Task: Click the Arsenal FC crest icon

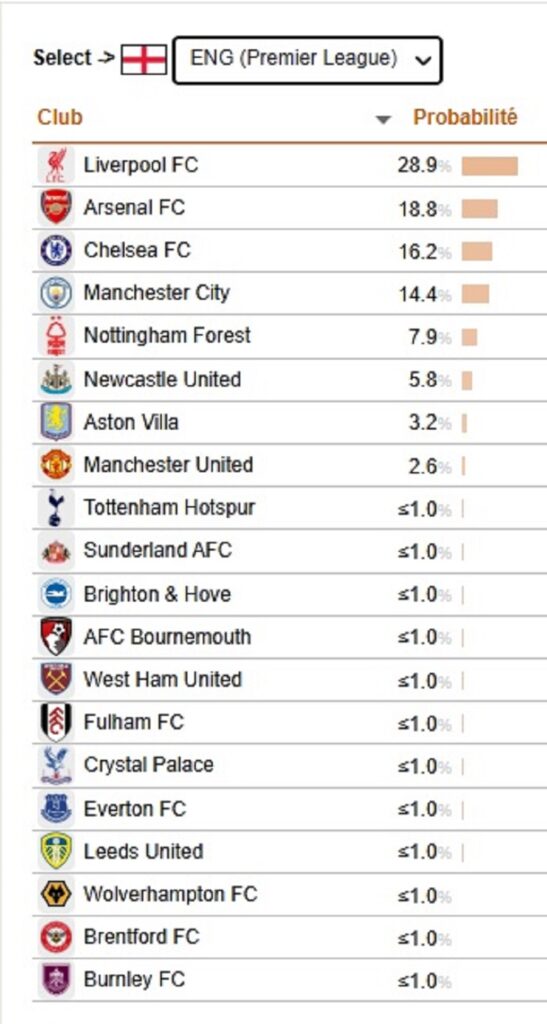Action: tap(56, 208)
